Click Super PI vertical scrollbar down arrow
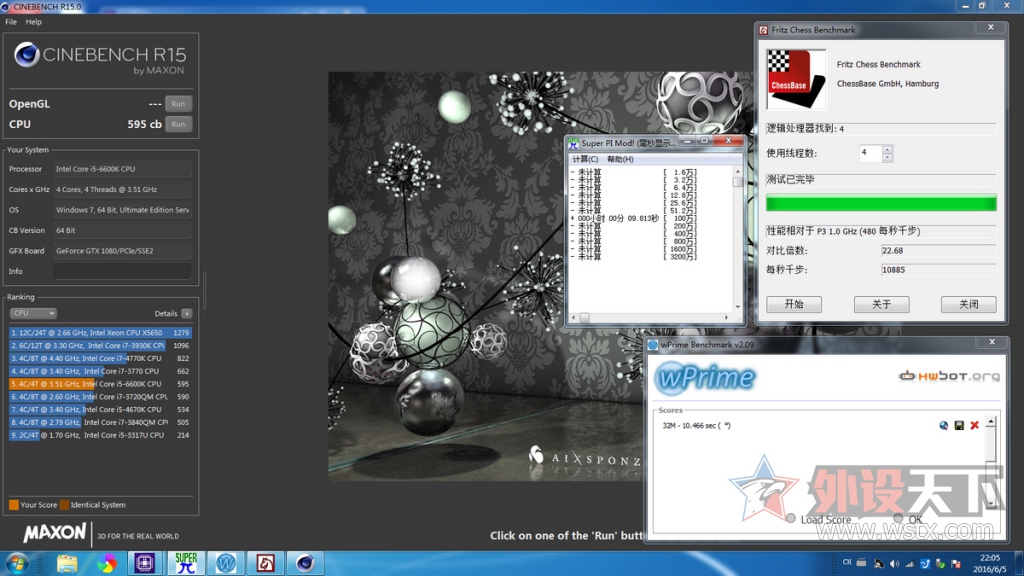The width and height of the screenshot is (1024, 576). pyautogui.click(x=738, y=307)
